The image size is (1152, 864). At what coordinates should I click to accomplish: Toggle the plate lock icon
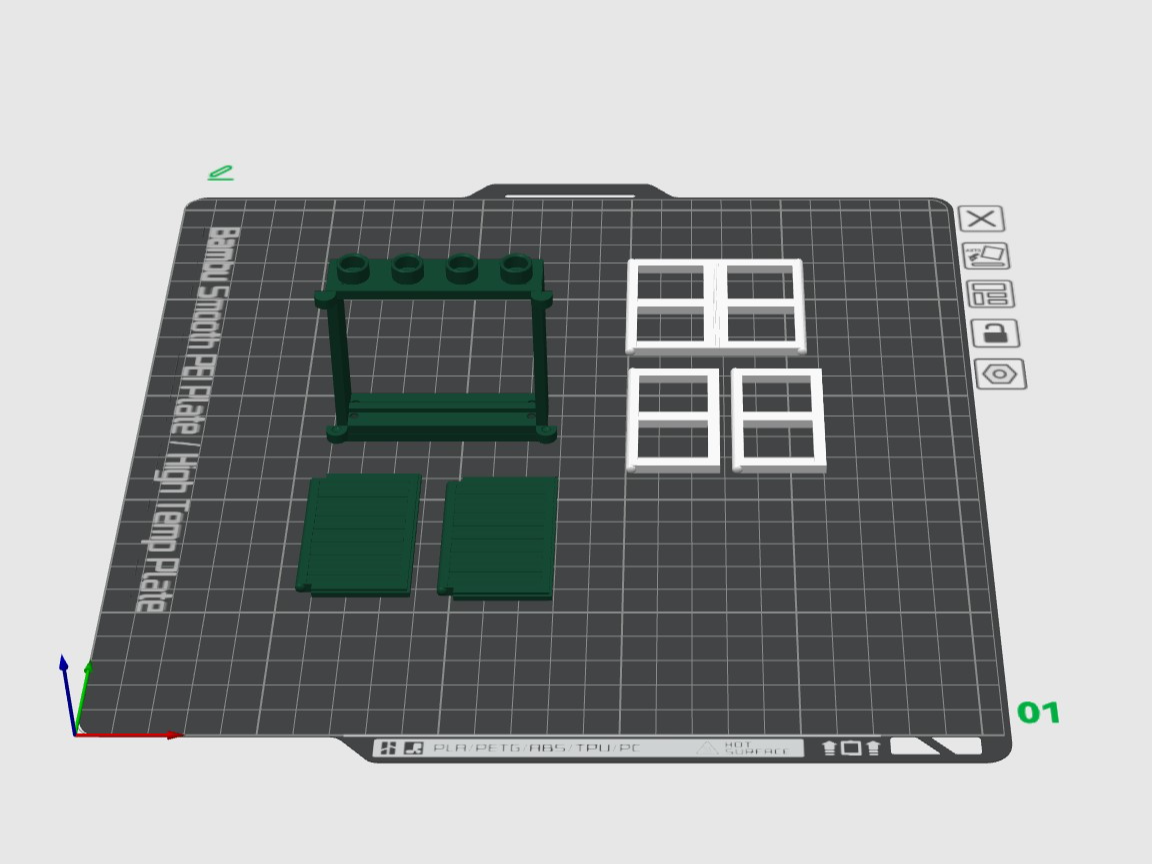(995, 333)
